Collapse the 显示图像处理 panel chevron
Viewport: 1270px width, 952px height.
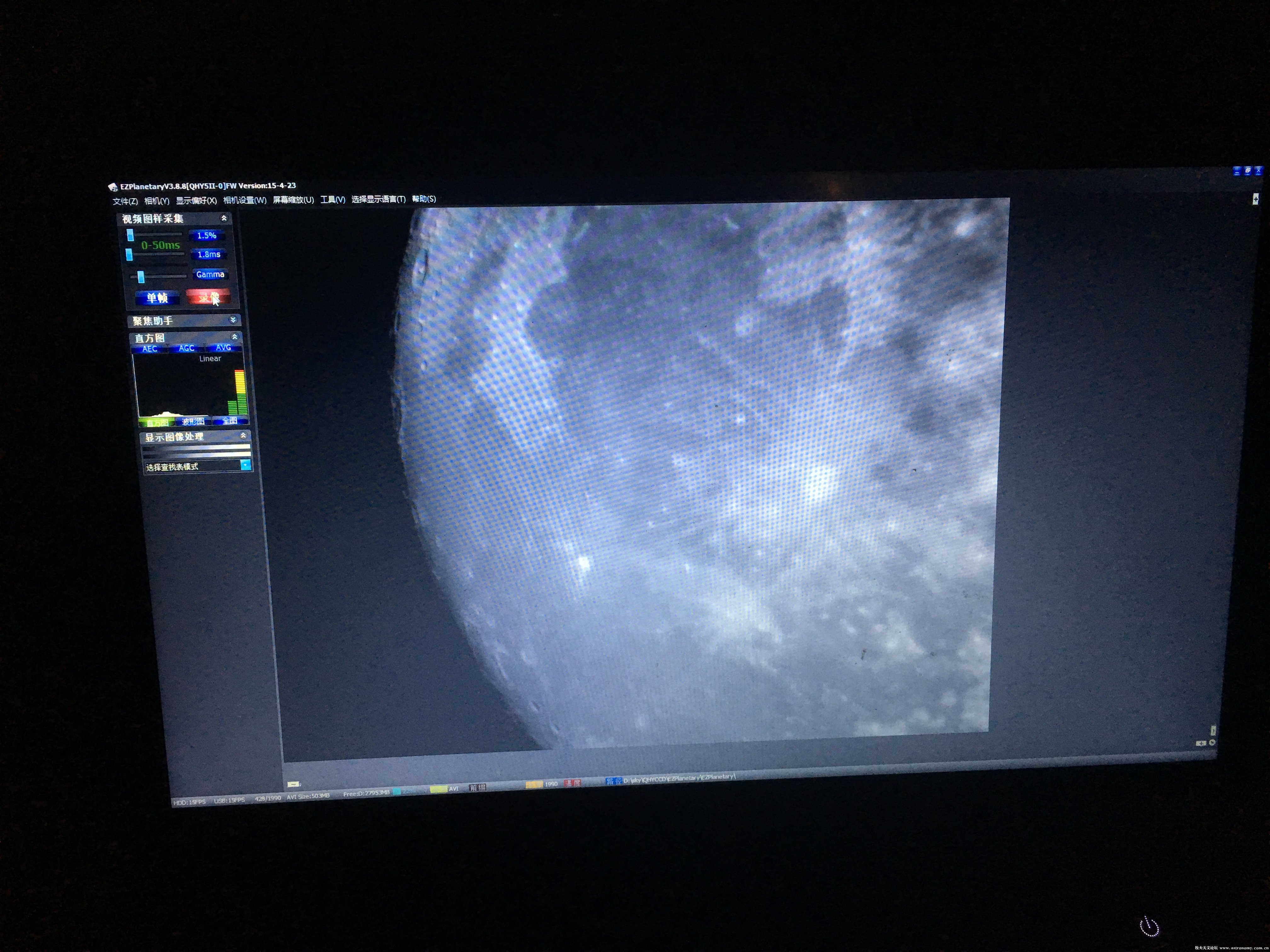243,436
